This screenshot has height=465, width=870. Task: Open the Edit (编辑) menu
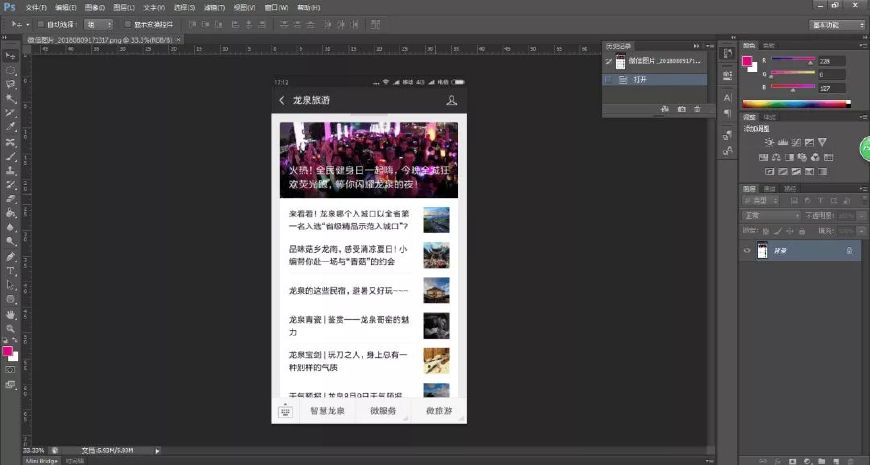(65, 8)
